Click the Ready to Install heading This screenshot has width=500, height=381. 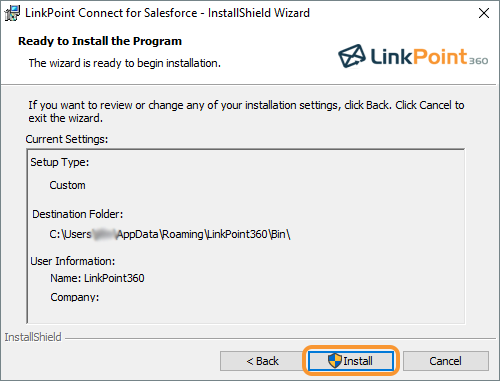[x=100, y=41]
